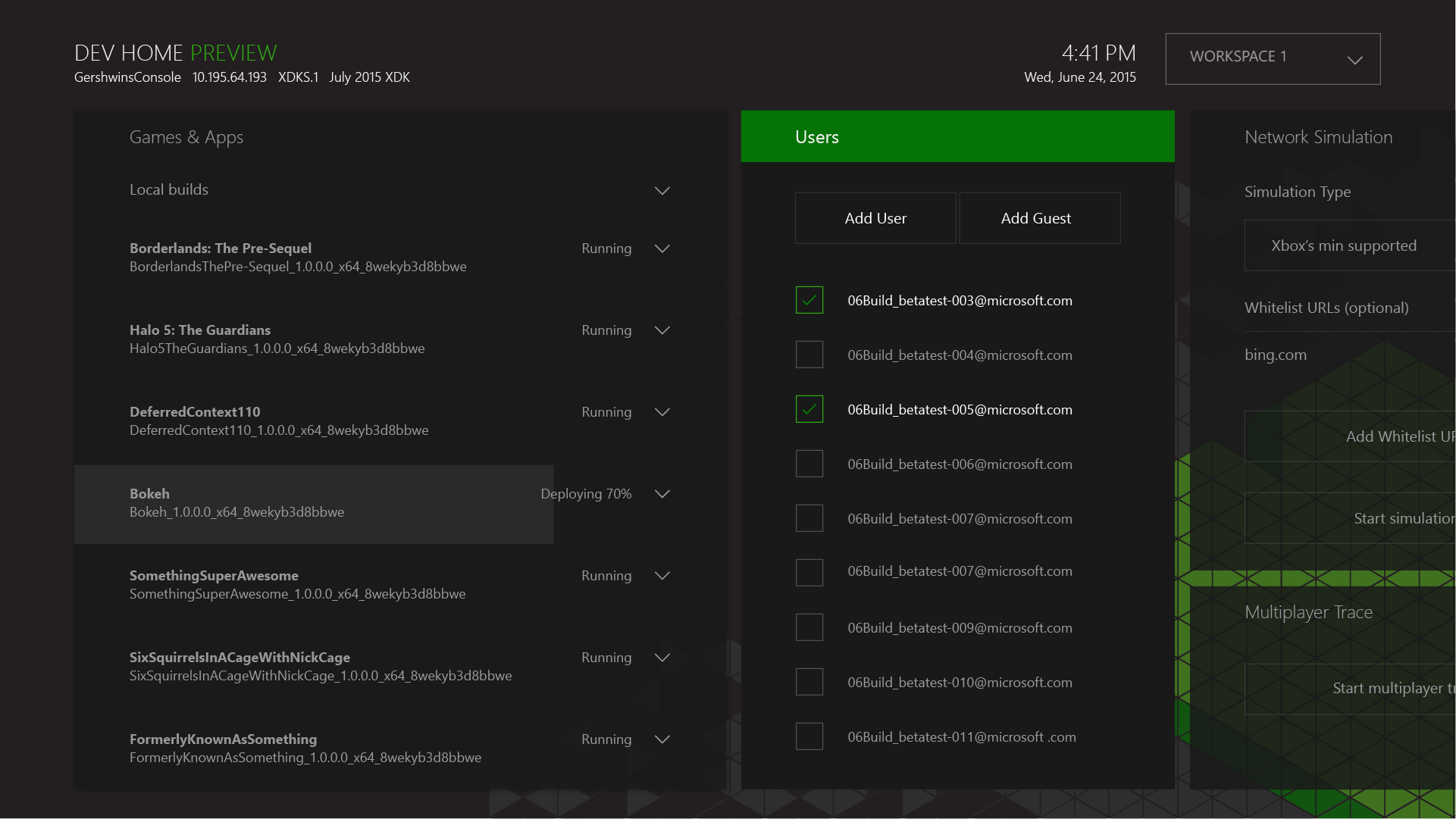Expand FormerlyKnownAsSomething entry

pyautogui.click(x=662, y=739)
